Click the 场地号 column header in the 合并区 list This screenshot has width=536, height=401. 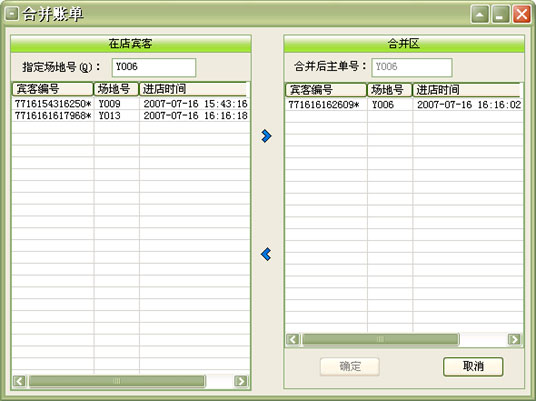click(390, 90)
